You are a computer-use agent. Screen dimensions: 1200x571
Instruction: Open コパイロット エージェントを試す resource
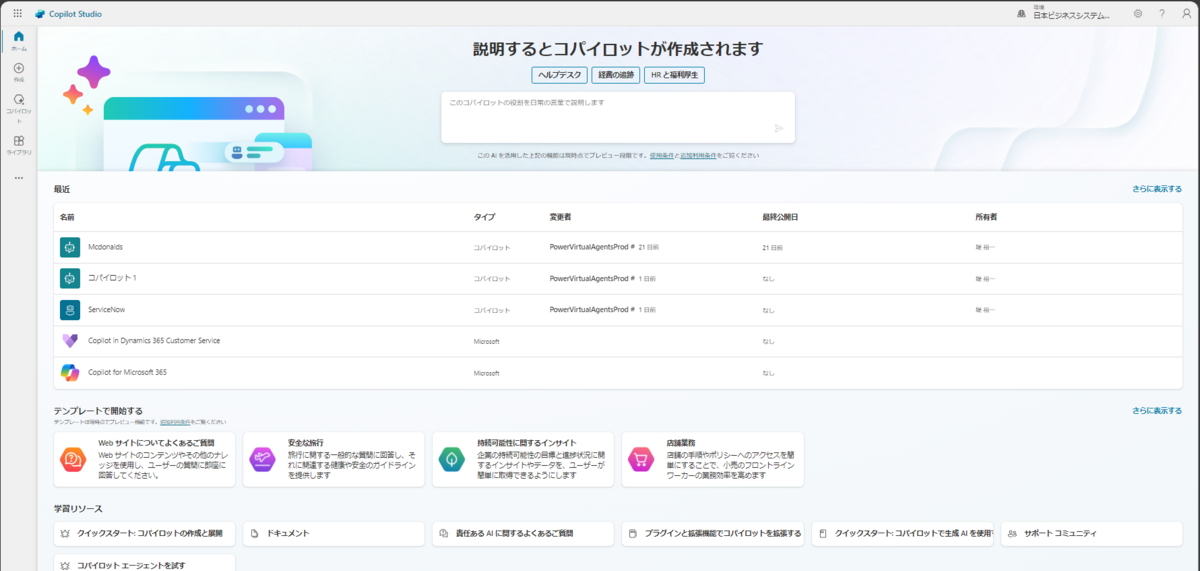click(145, 563)
